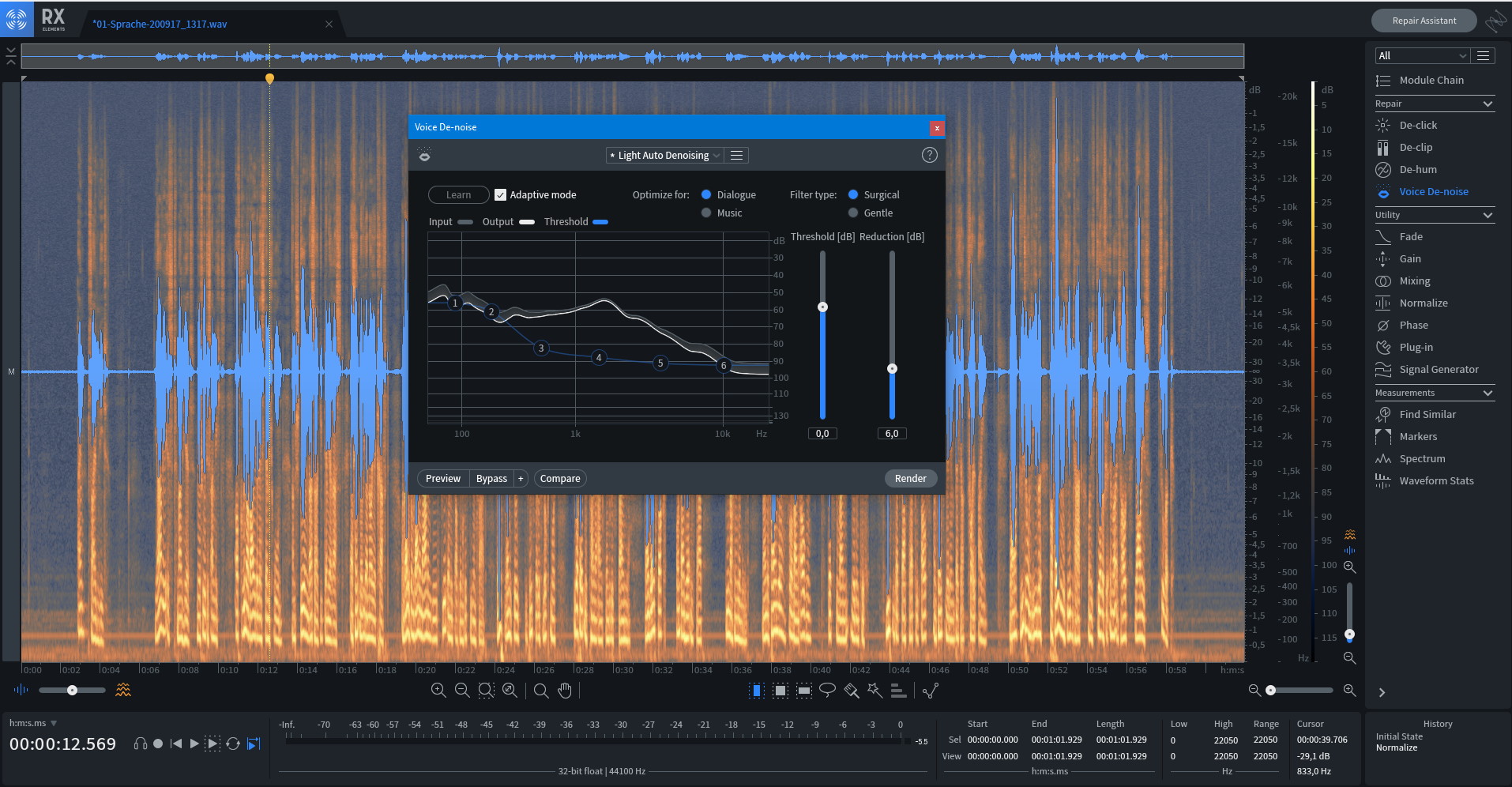This screenshot has width=1512, height=787.
Task: Click the play button in transport
Action: pyautogui.click(x=194, y=744)
